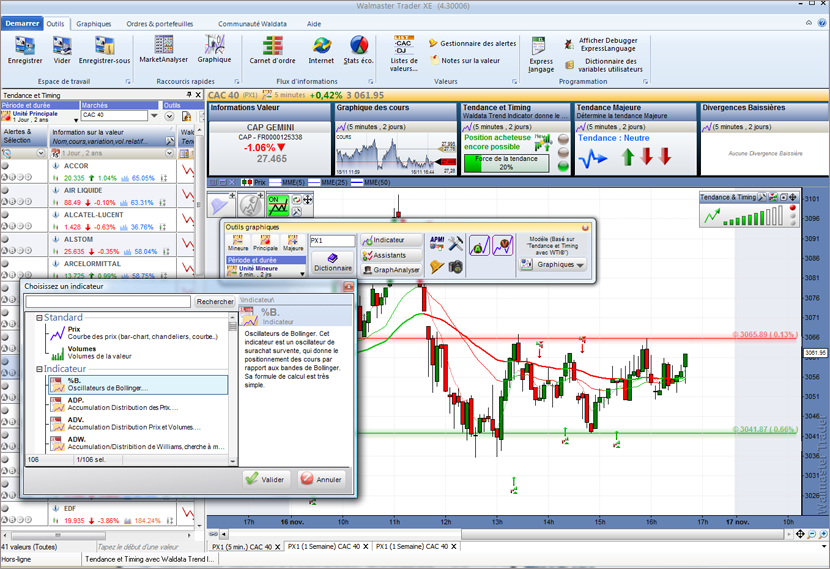This screenshot has width=830, height=569.
Task: Open Notes sur la valeur
Action: [x=465, y=60]
